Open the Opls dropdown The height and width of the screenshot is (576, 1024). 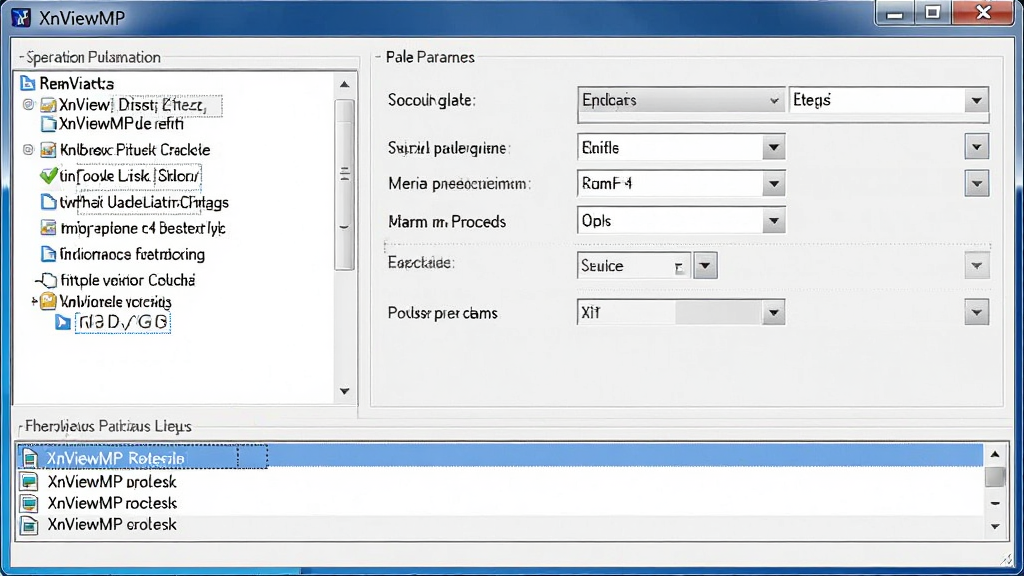tap(773, 221)
